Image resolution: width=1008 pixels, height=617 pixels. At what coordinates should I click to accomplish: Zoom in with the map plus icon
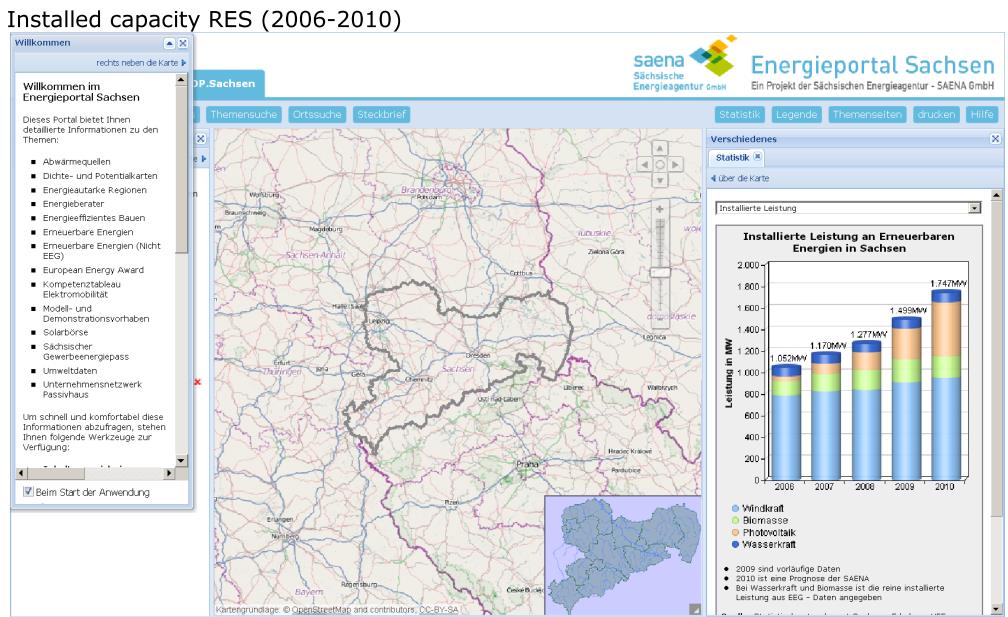tap(660, 209)
